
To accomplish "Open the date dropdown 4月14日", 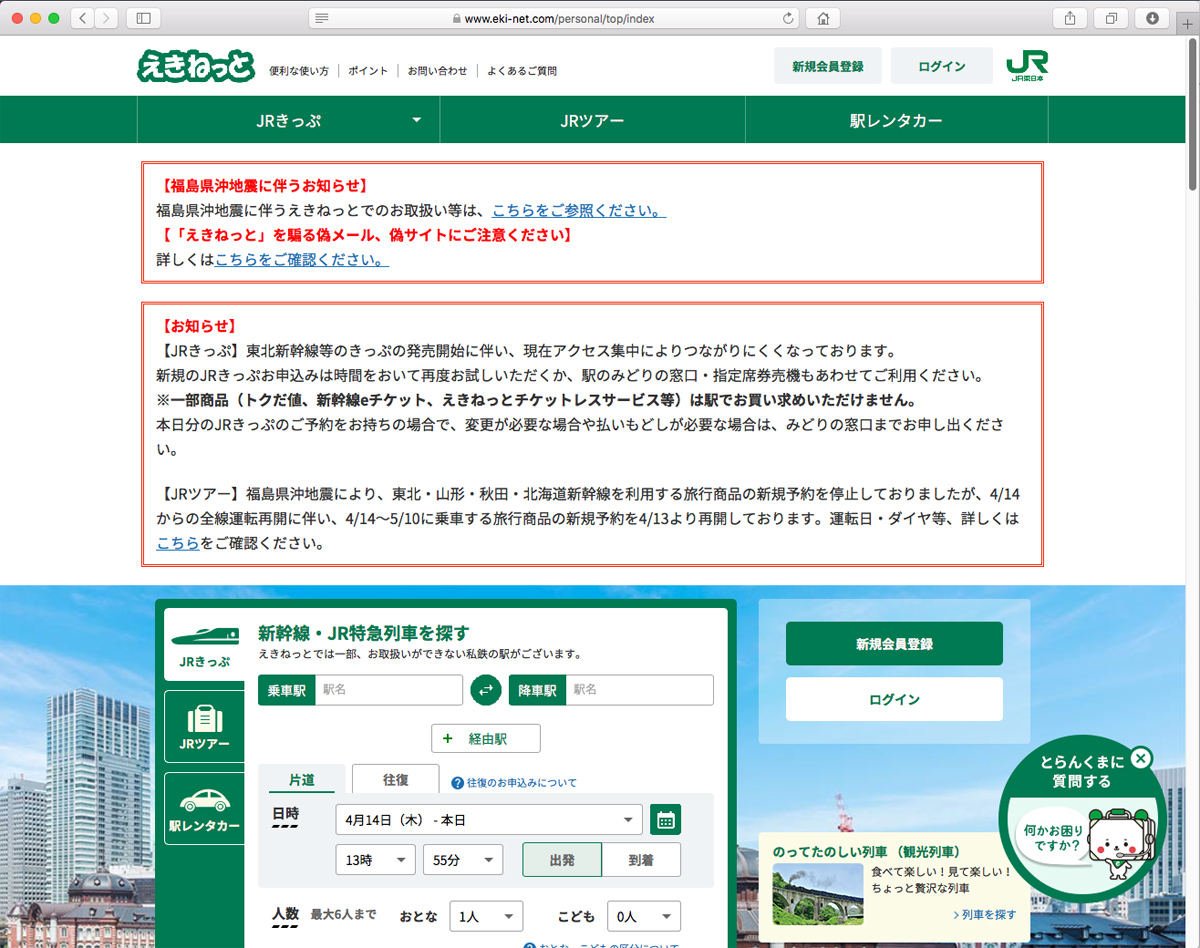I will click(x=488, y=820).
